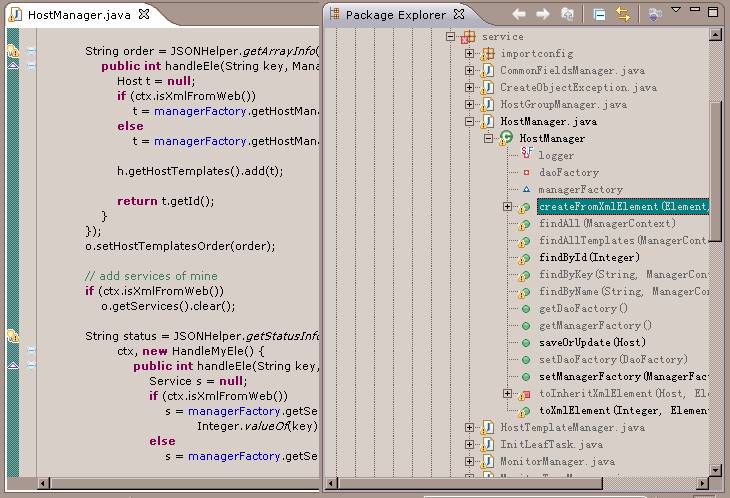
Task: Click Collapse All in Package Explorer toolbar
Action: [599, 15]
